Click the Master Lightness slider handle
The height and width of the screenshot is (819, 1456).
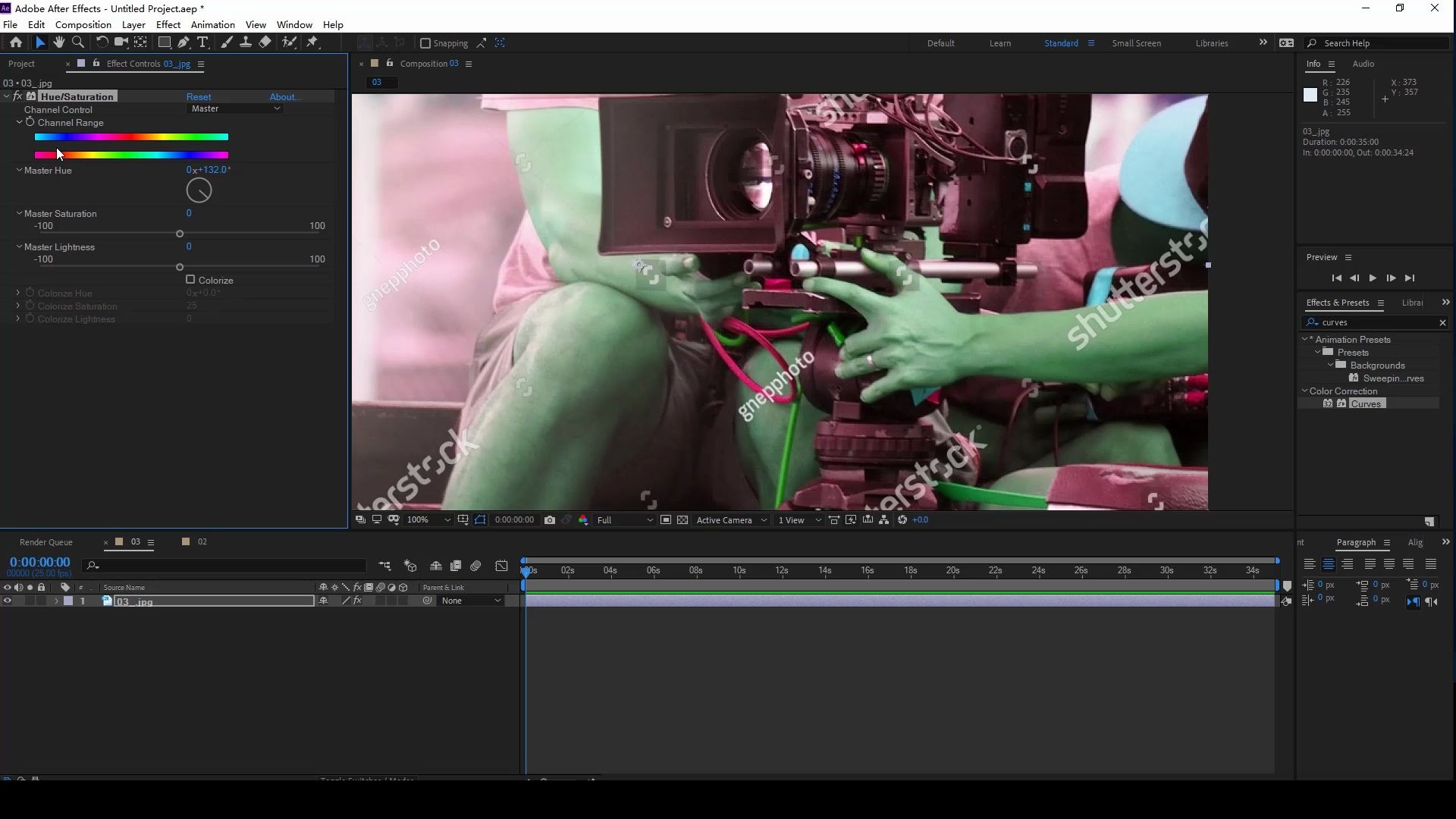click(x=180, y=267)
